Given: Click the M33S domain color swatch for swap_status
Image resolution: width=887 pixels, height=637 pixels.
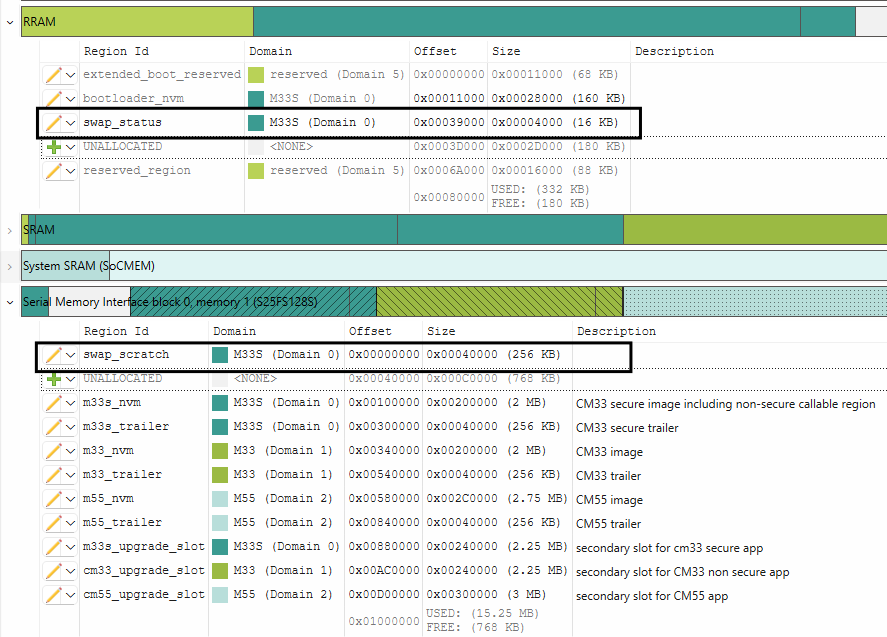Looking at the screenshot, I should tap(256, 123).
